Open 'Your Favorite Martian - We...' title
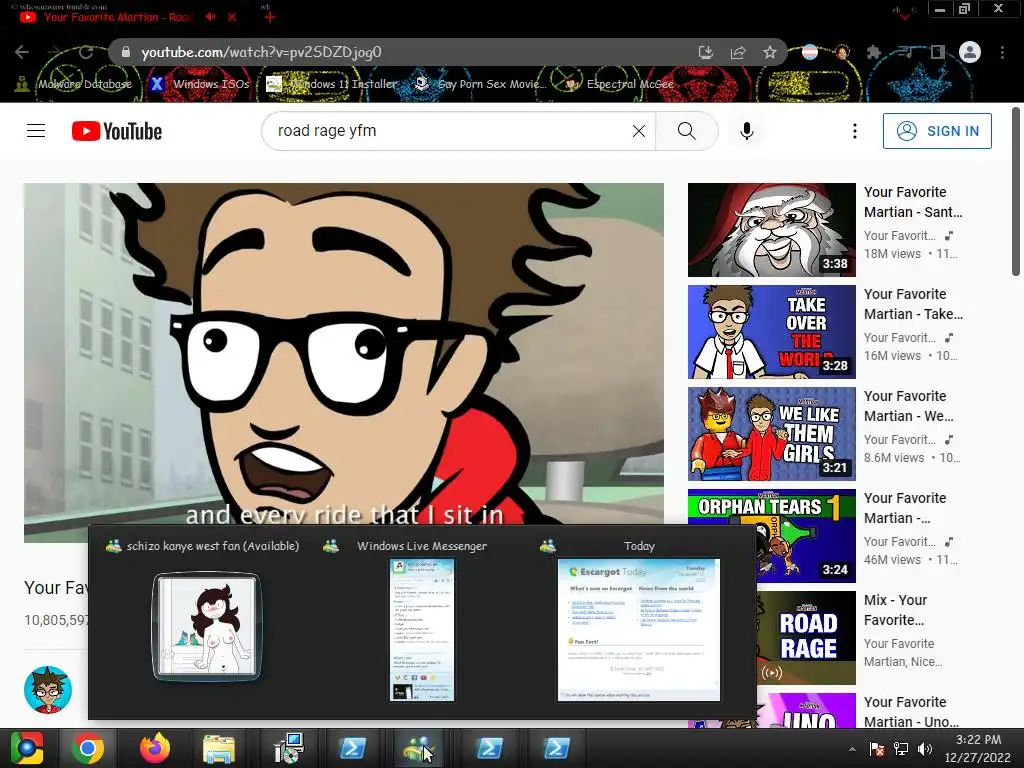The height and width of the screenshot is (768, 1024). [x=908, y=406]
